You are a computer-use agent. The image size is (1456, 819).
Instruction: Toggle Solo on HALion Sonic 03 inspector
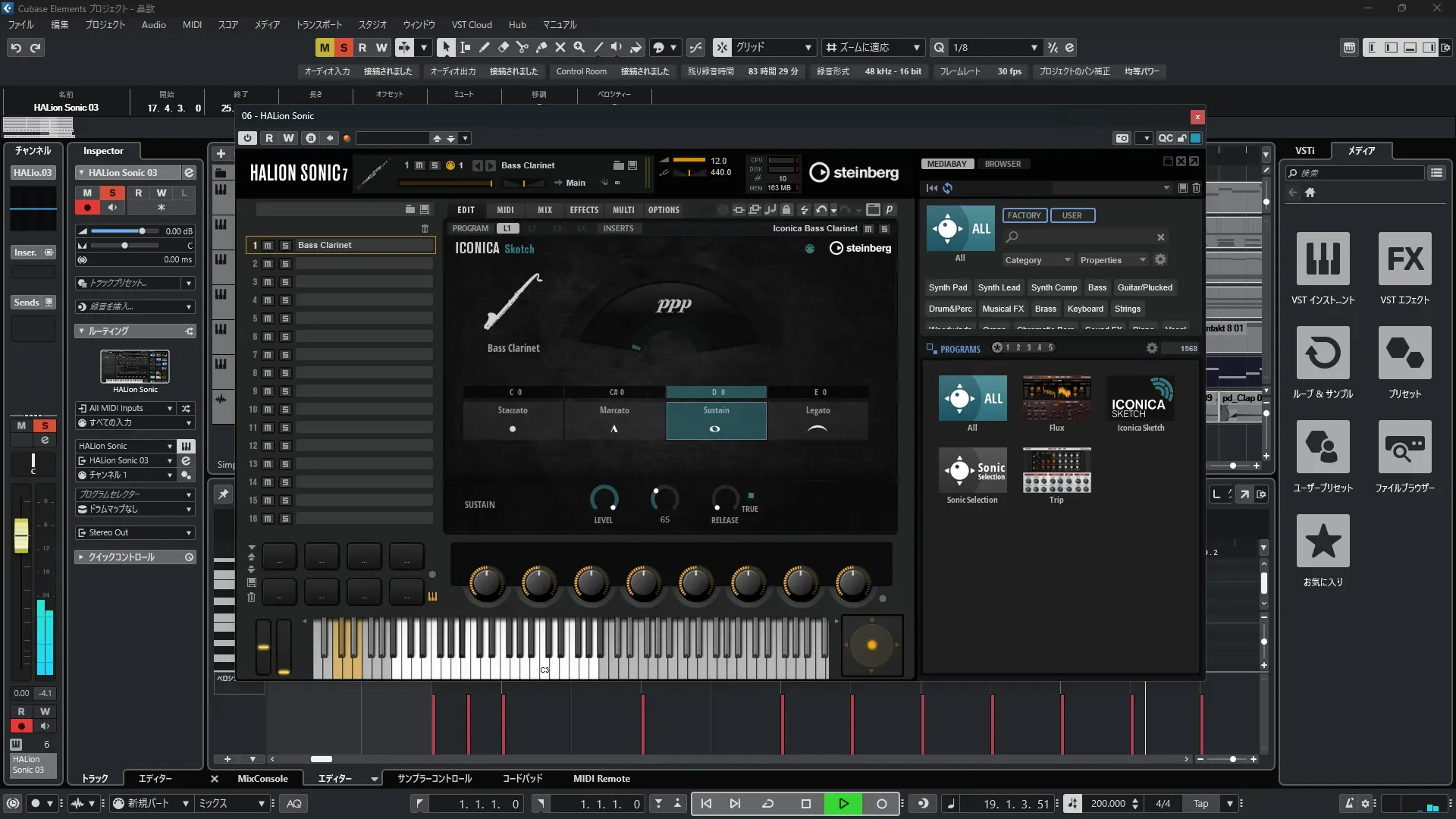(112, 193)
